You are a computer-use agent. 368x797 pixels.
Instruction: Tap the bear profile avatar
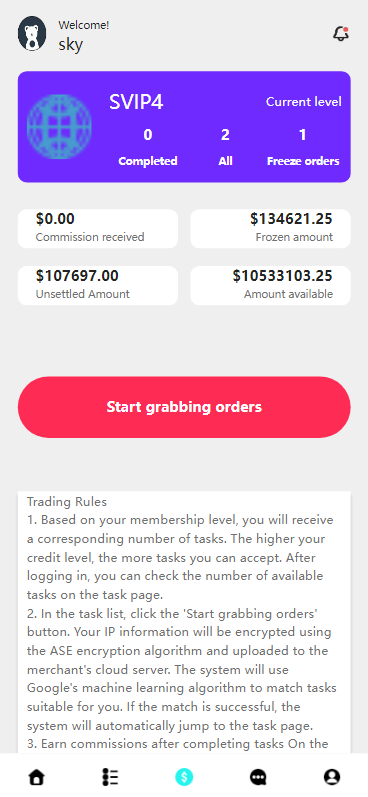pos(32,34)
